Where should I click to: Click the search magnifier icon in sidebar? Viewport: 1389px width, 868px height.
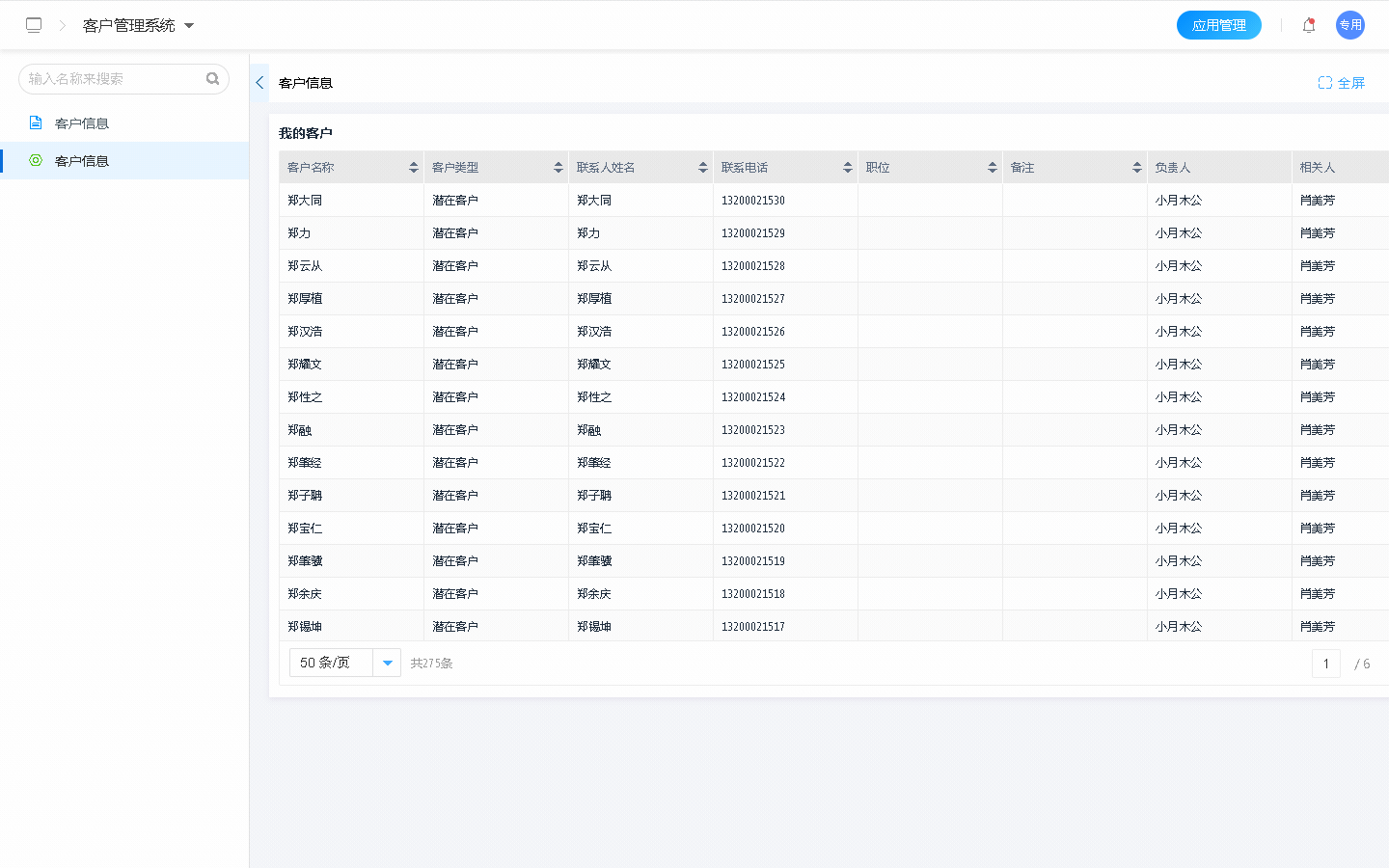pos(212,79)
